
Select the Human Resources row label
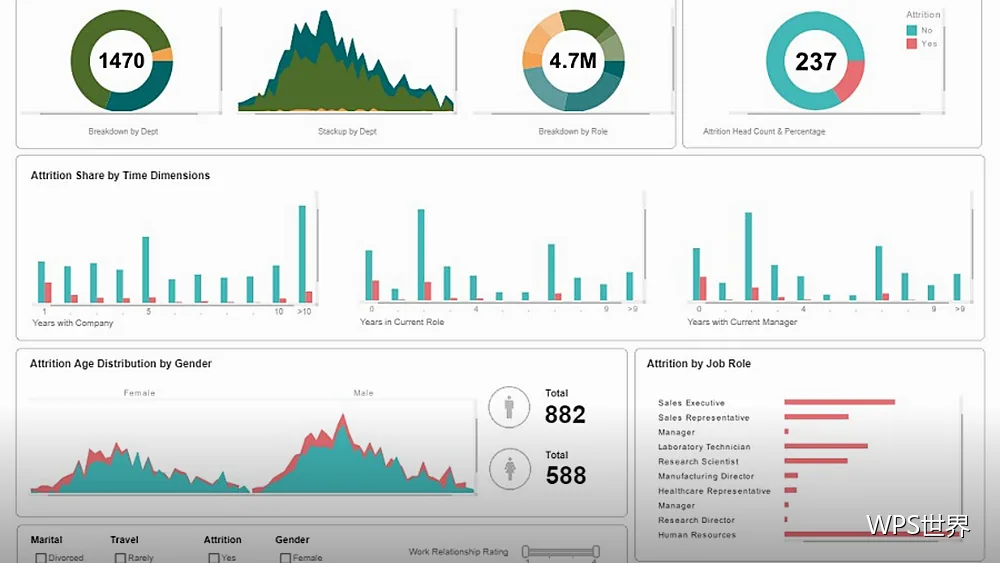pos(697,535)
